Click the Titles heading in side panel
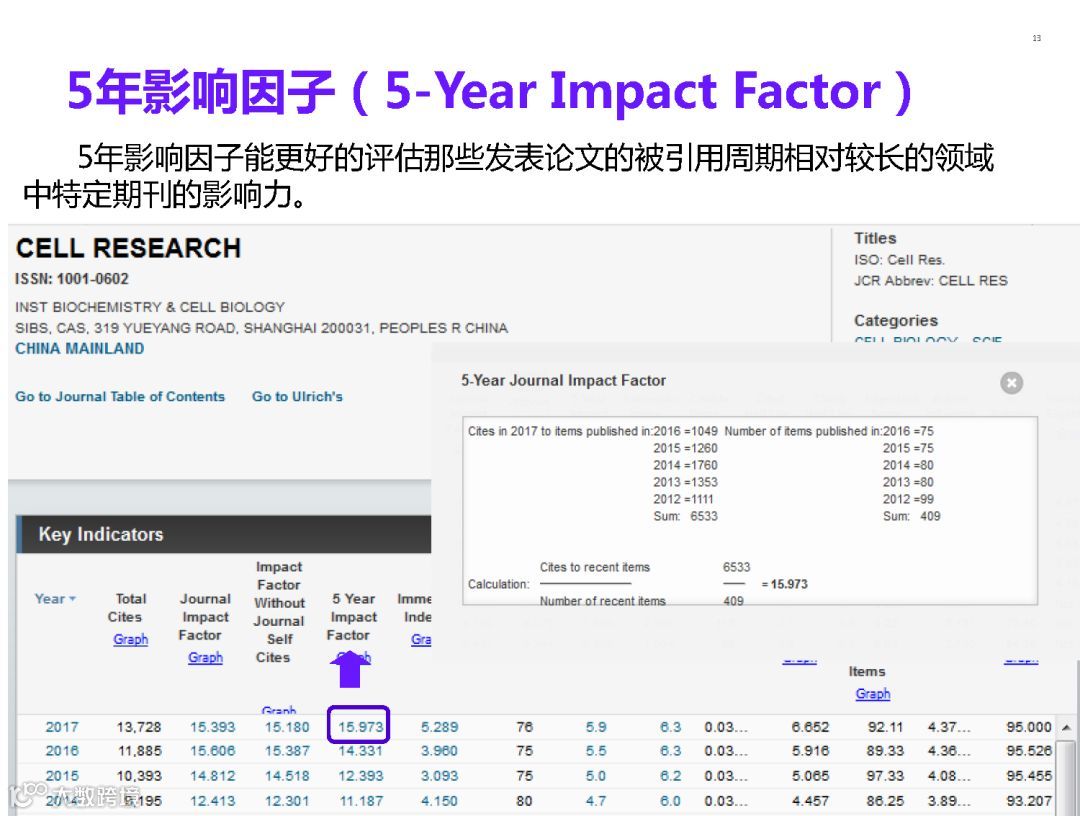The height and width of the screenshot is (816, 1080). [x=875, y=238]
